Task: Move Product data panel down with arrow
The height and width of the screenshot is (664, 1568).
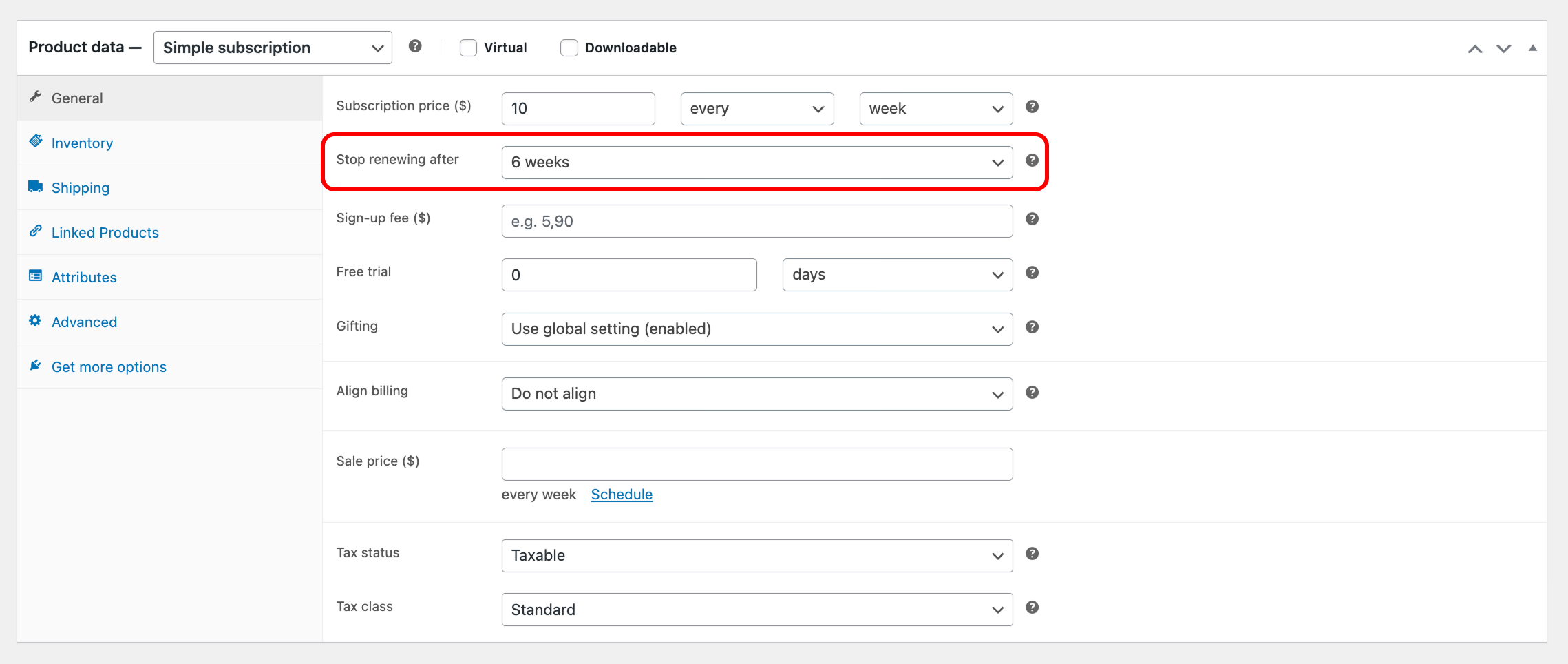Action: pyautogui.click(x=1504, y=49)
